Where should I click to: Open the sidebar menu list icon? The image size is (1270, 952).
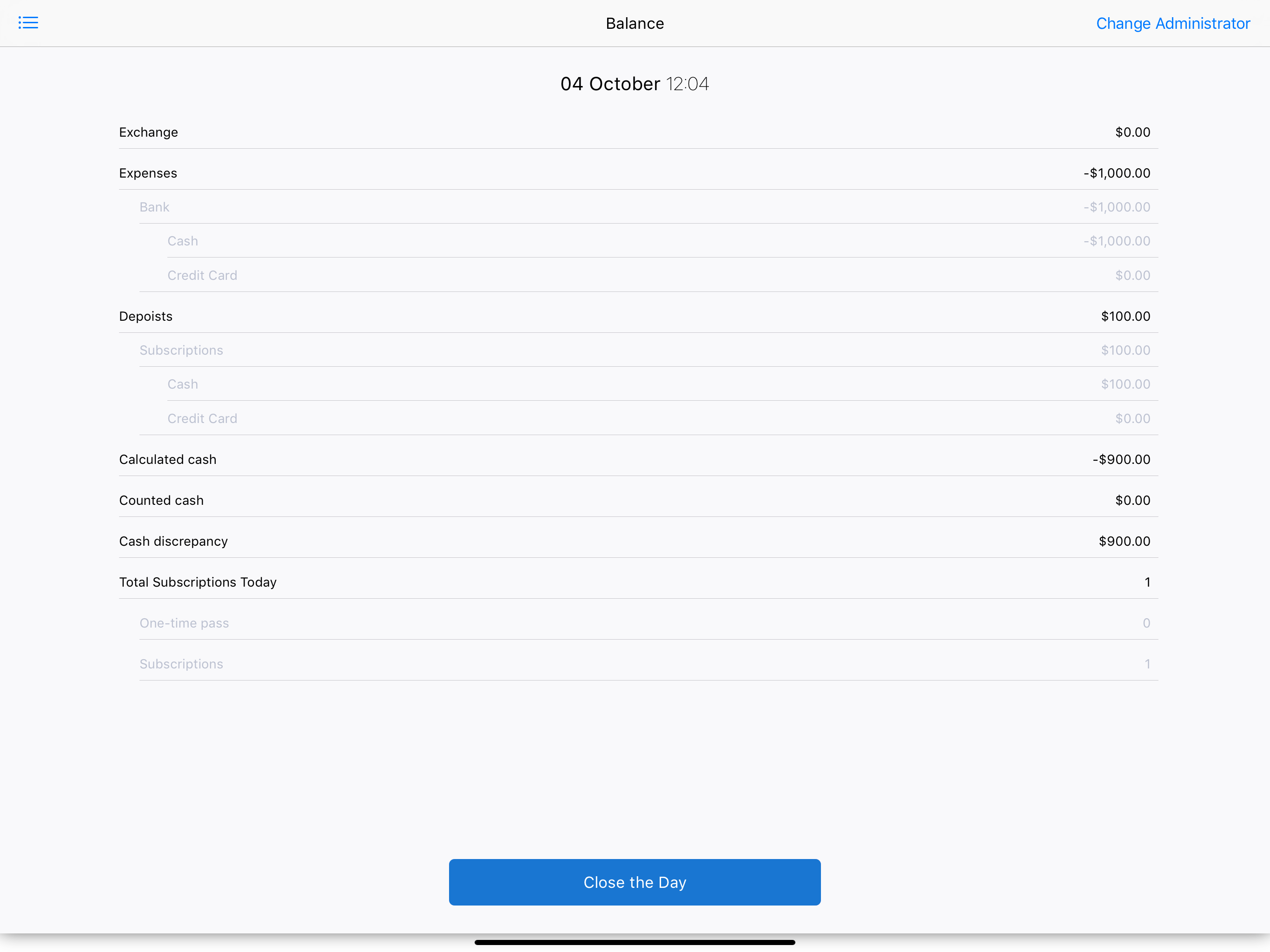coord(27,23)
